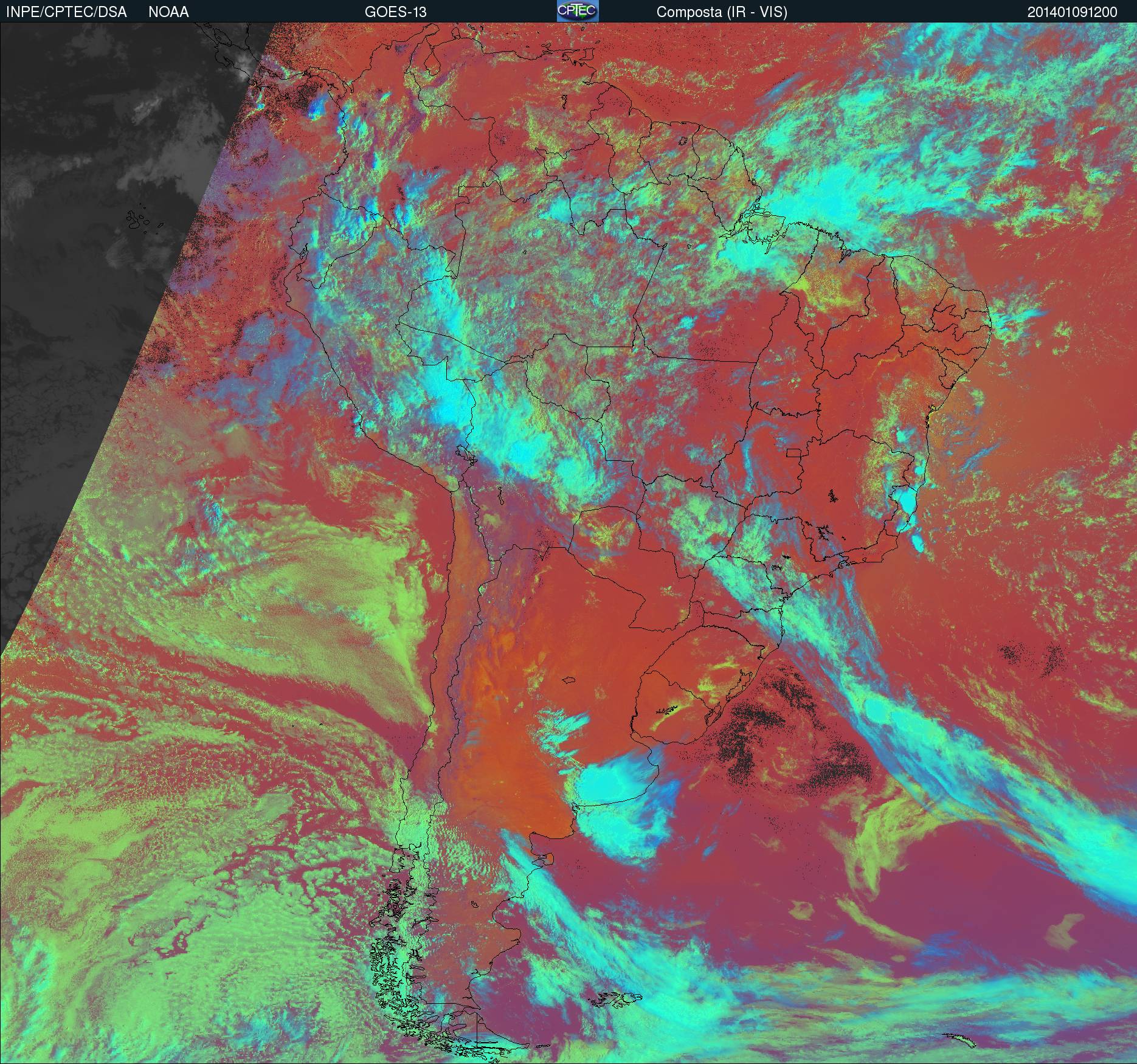Click the 201401091200 timestamp
1137x1064 pixels.
point(1073,12)
